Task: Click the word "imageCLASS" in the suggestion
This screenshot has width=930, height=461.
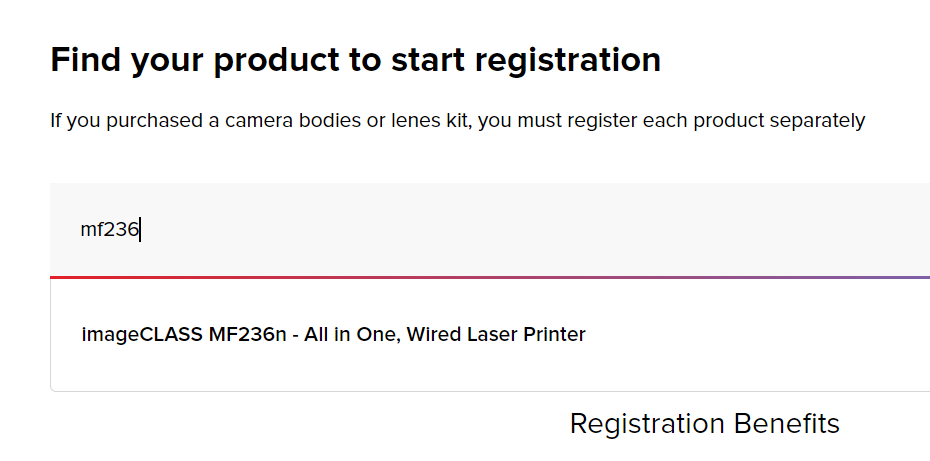Action: (x=142, y=335)
